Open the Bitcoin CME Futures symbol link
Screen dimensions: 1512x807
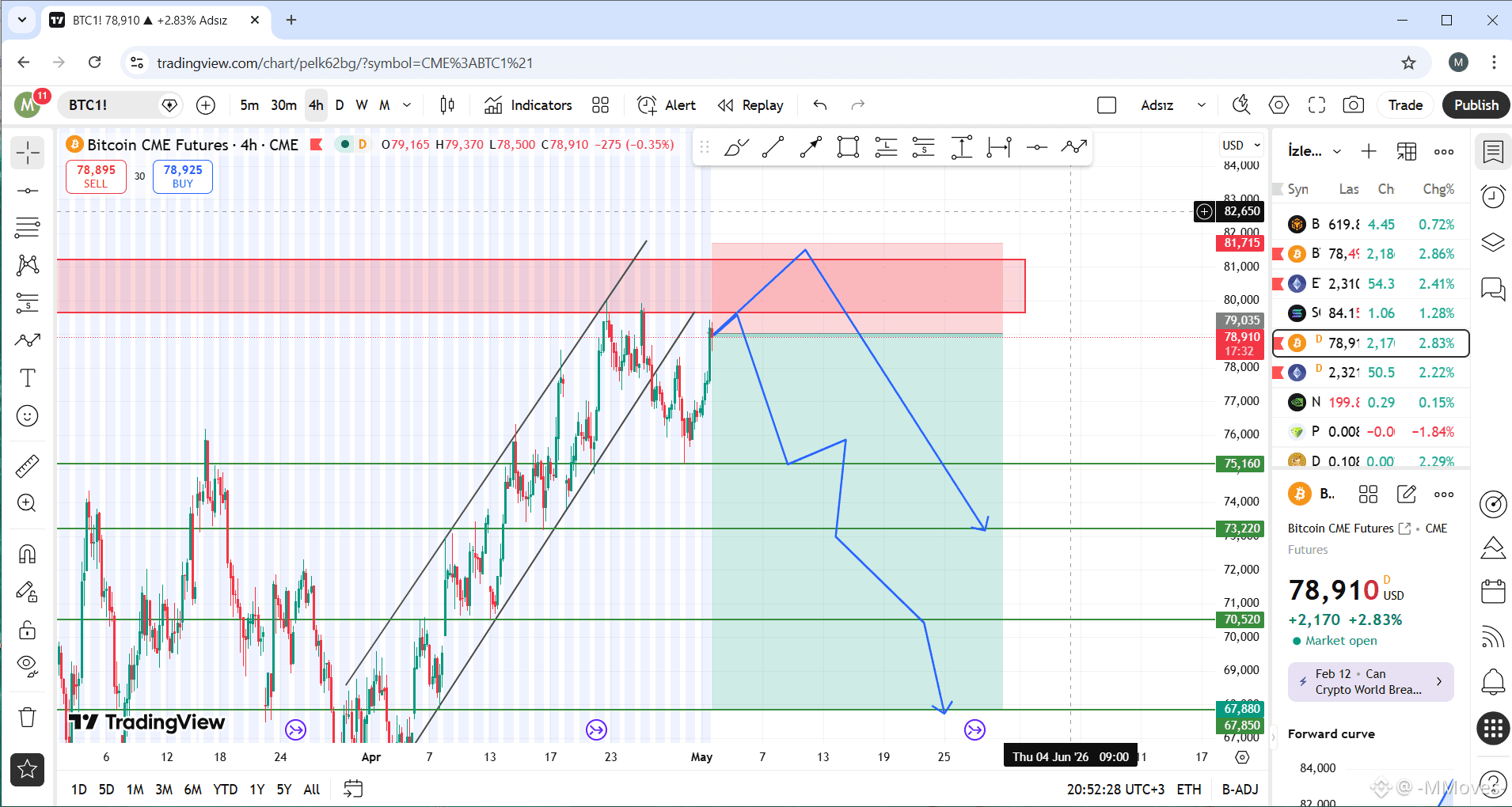(x=1349, y=529)
